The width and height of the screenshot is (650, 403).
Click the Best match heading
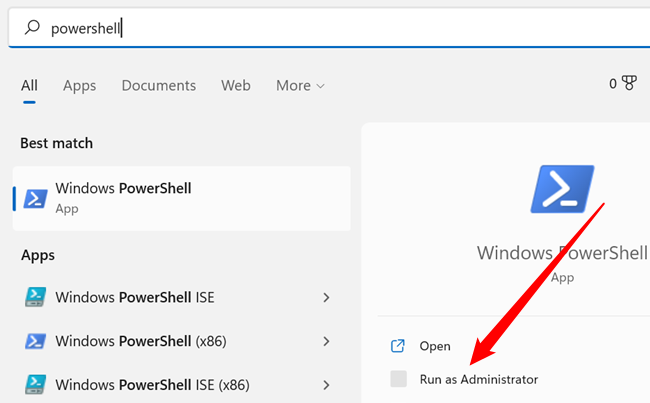(56, 143)
